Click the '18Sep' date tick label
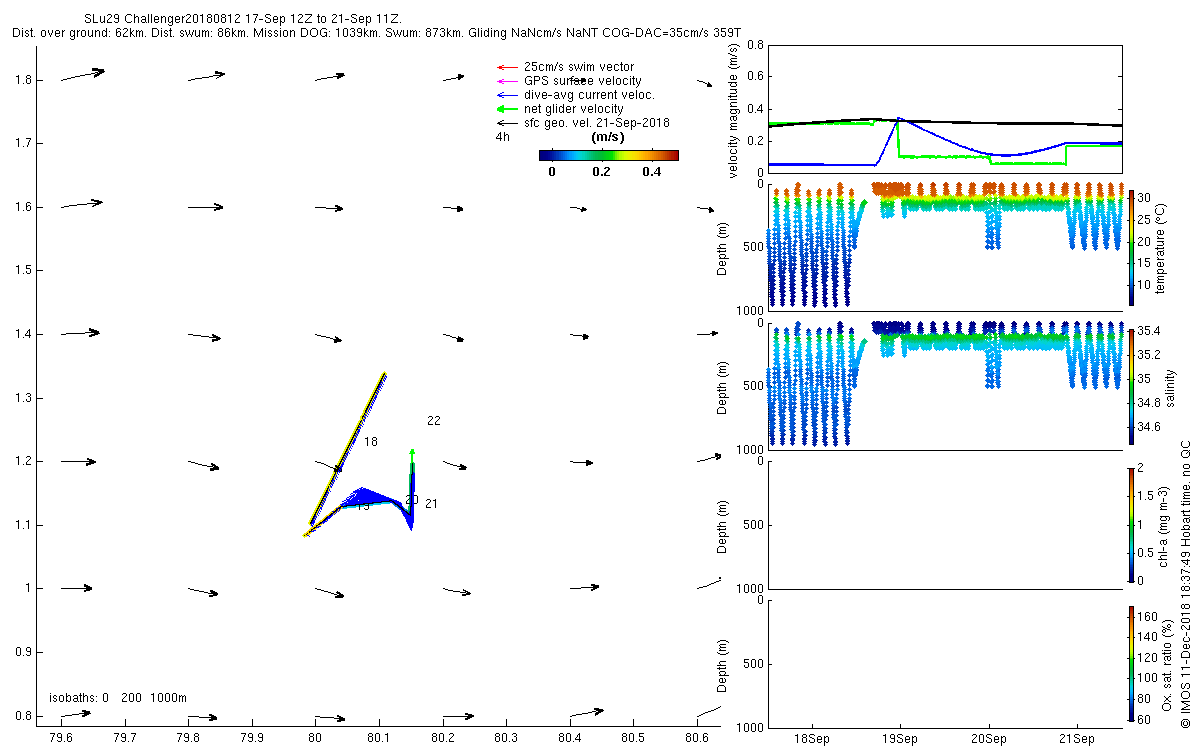 point(812,738)
